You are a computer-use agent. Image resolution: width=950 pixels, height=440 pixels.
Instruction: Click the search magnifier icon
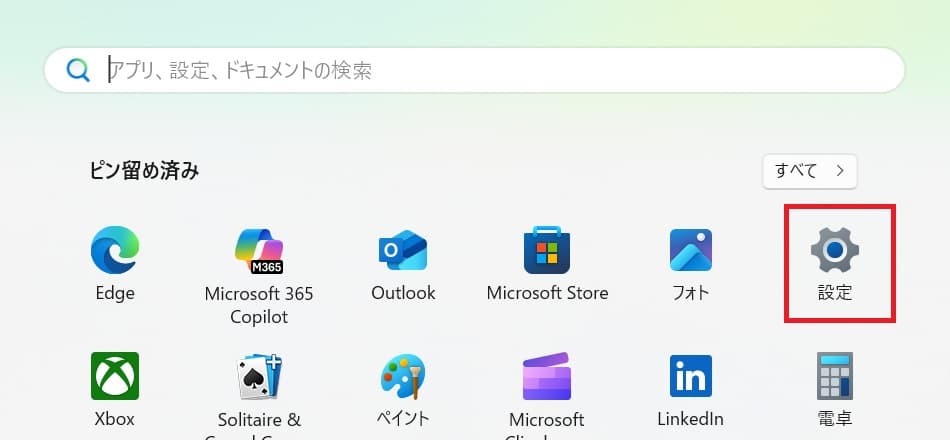coord(78,70)
